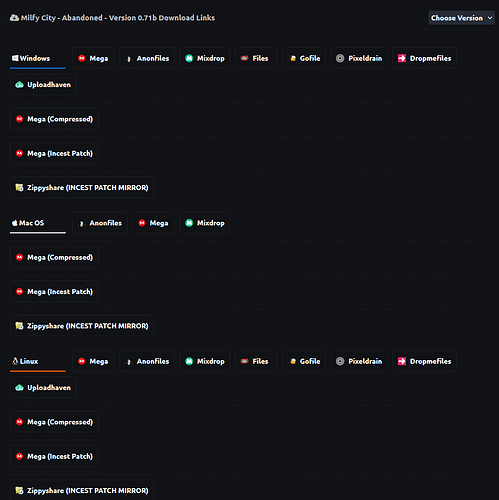Click the cloud download icon beside title
Image resolution: width=499 pixels, height=500 pixels.
click(x=14, y=18)
